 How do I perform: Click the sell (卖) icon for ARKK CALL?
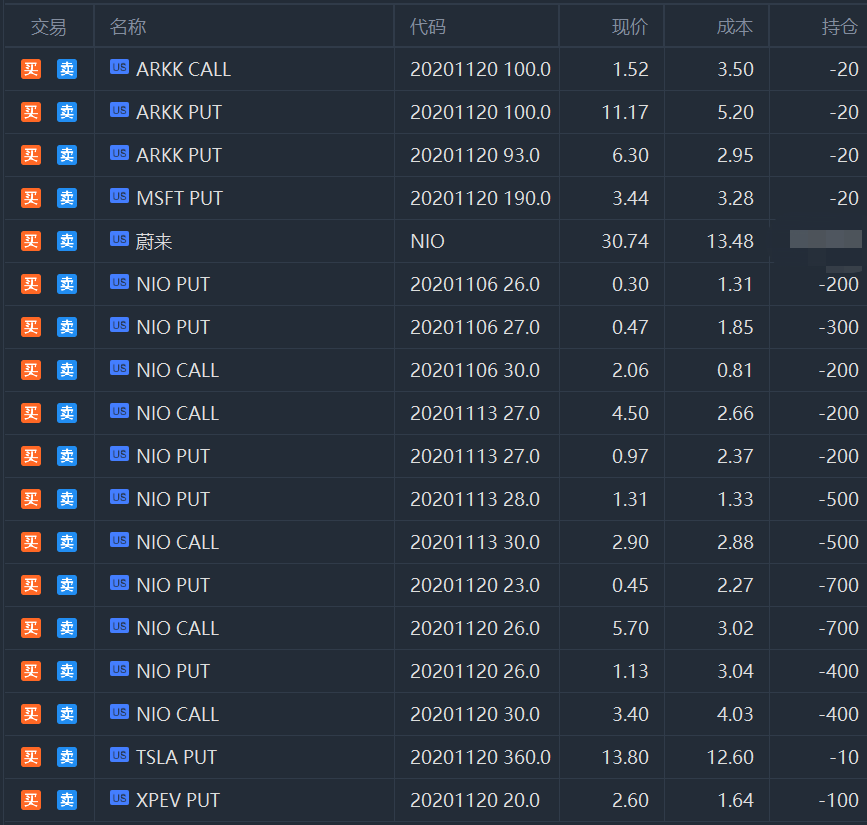[67, 69]
